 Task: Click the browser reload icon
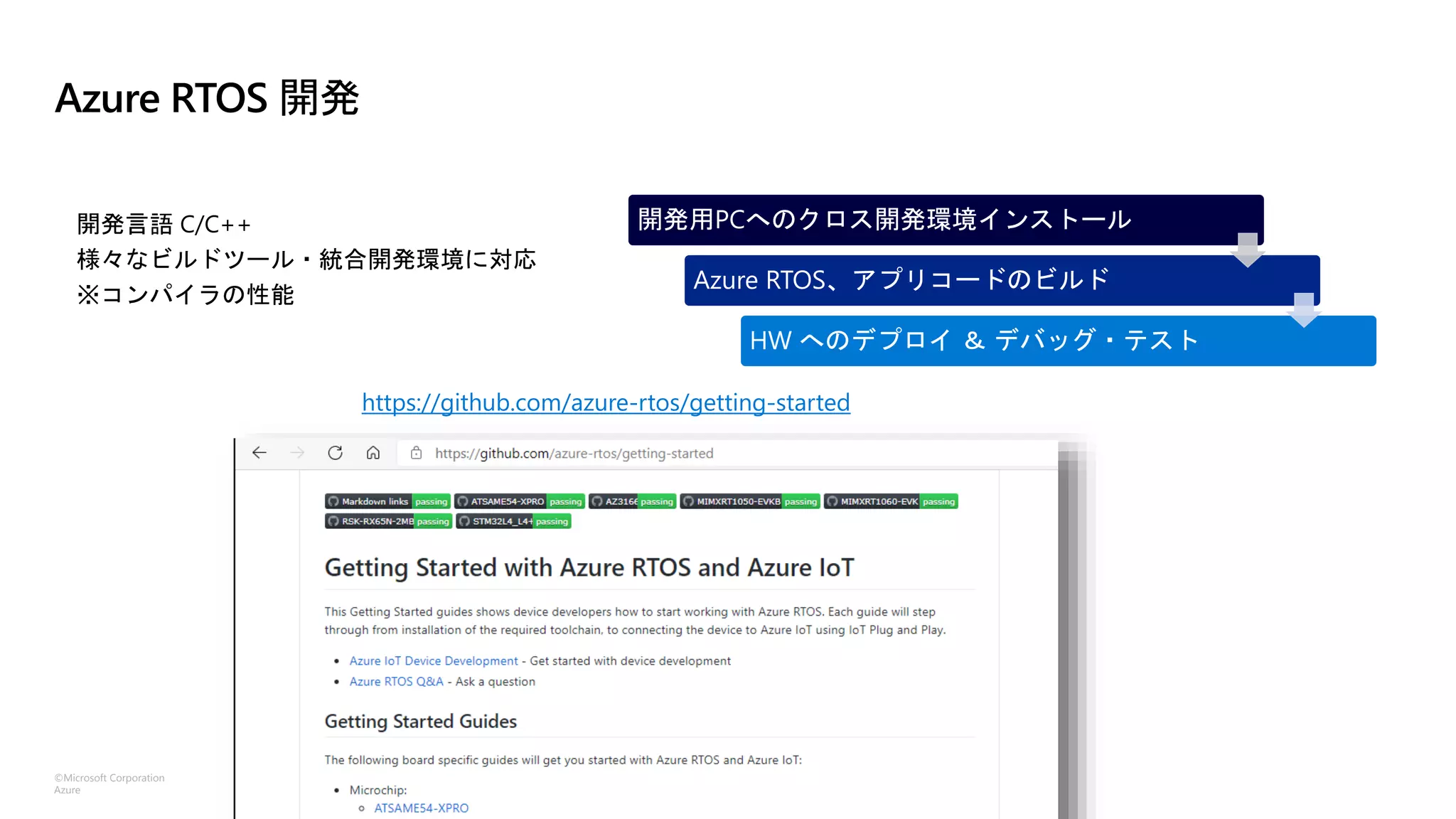[x=335, y=453]
